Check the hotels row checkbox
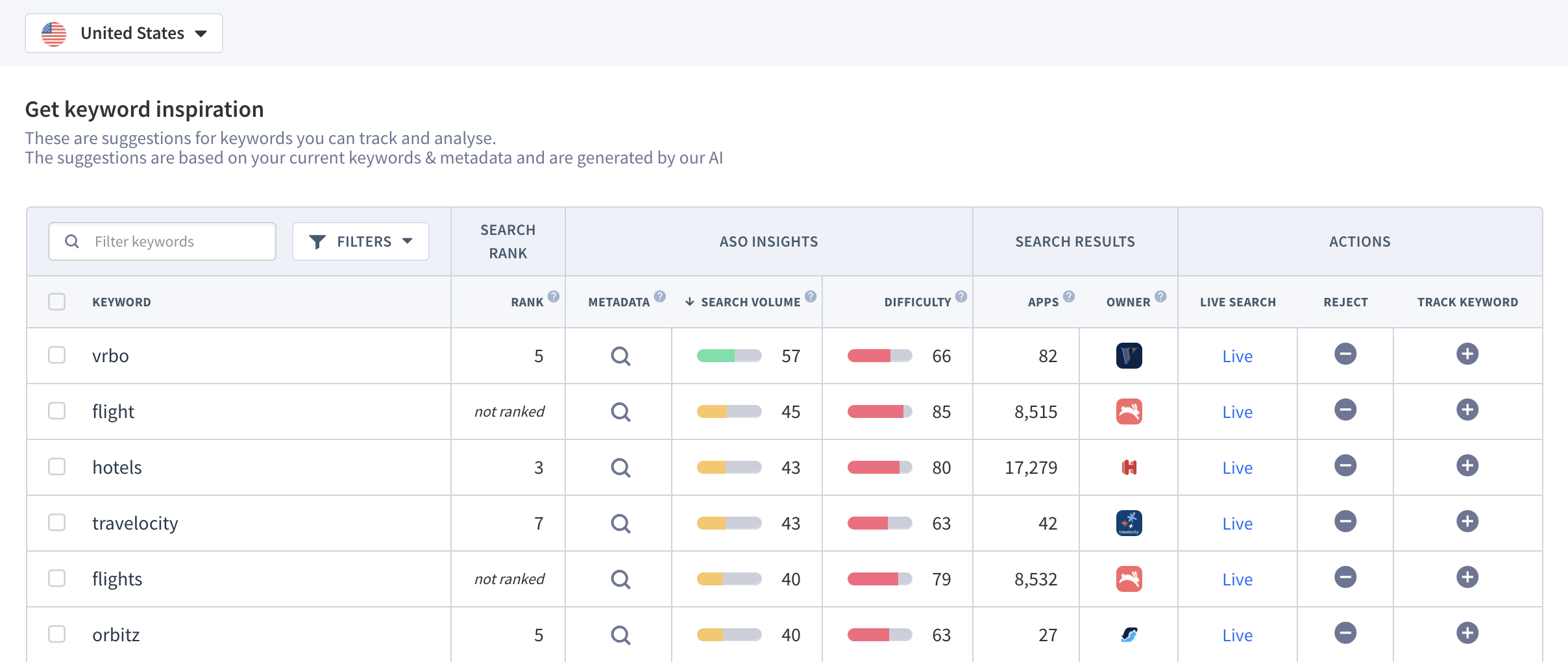The width and height of the screenshot is (1568, 662). click(57, 467)
